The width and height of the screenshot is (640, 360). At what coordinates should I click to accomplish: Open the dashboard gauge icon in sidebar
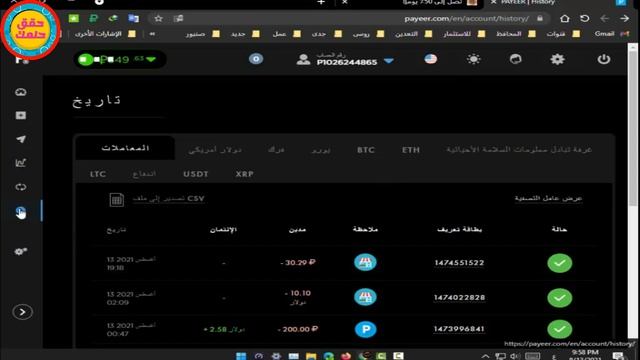(x=21, y=92)
